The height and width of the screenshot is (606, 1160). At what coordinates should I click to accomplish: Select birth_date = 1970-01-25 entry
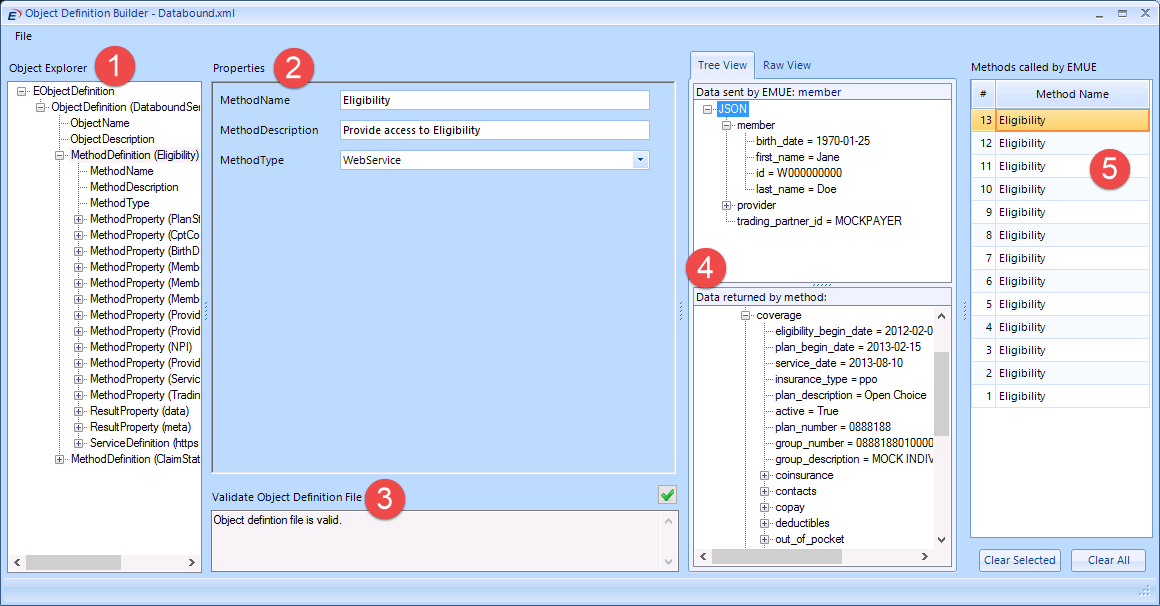click(x=813, y=141)
